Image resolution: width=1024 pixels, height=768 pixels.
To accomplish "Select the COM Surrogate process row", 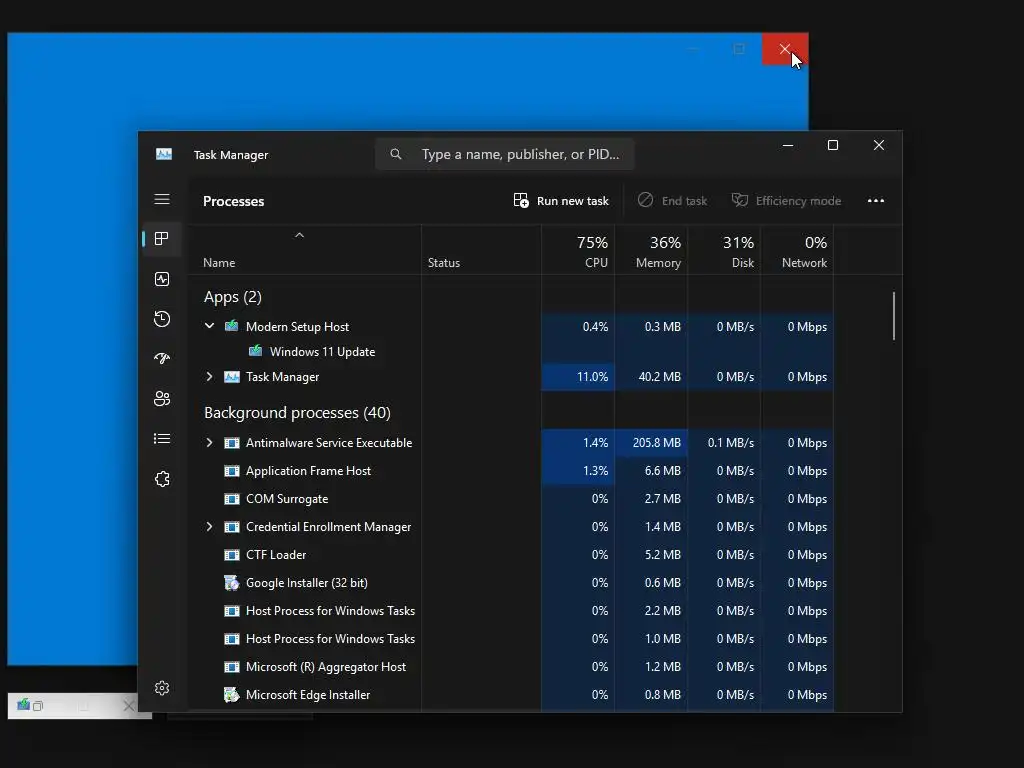I will pos(511,499).
